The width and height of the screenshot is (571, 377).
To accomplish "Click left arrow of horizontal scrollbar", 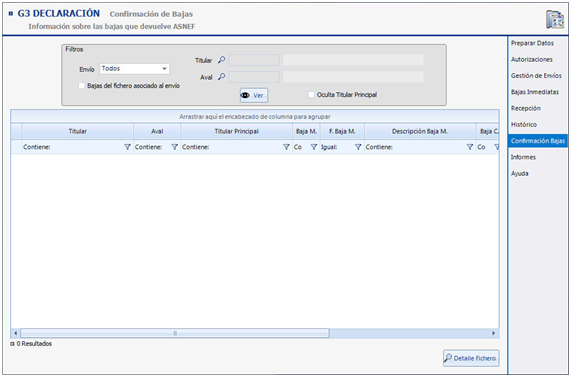I will [x=15, y=333].
